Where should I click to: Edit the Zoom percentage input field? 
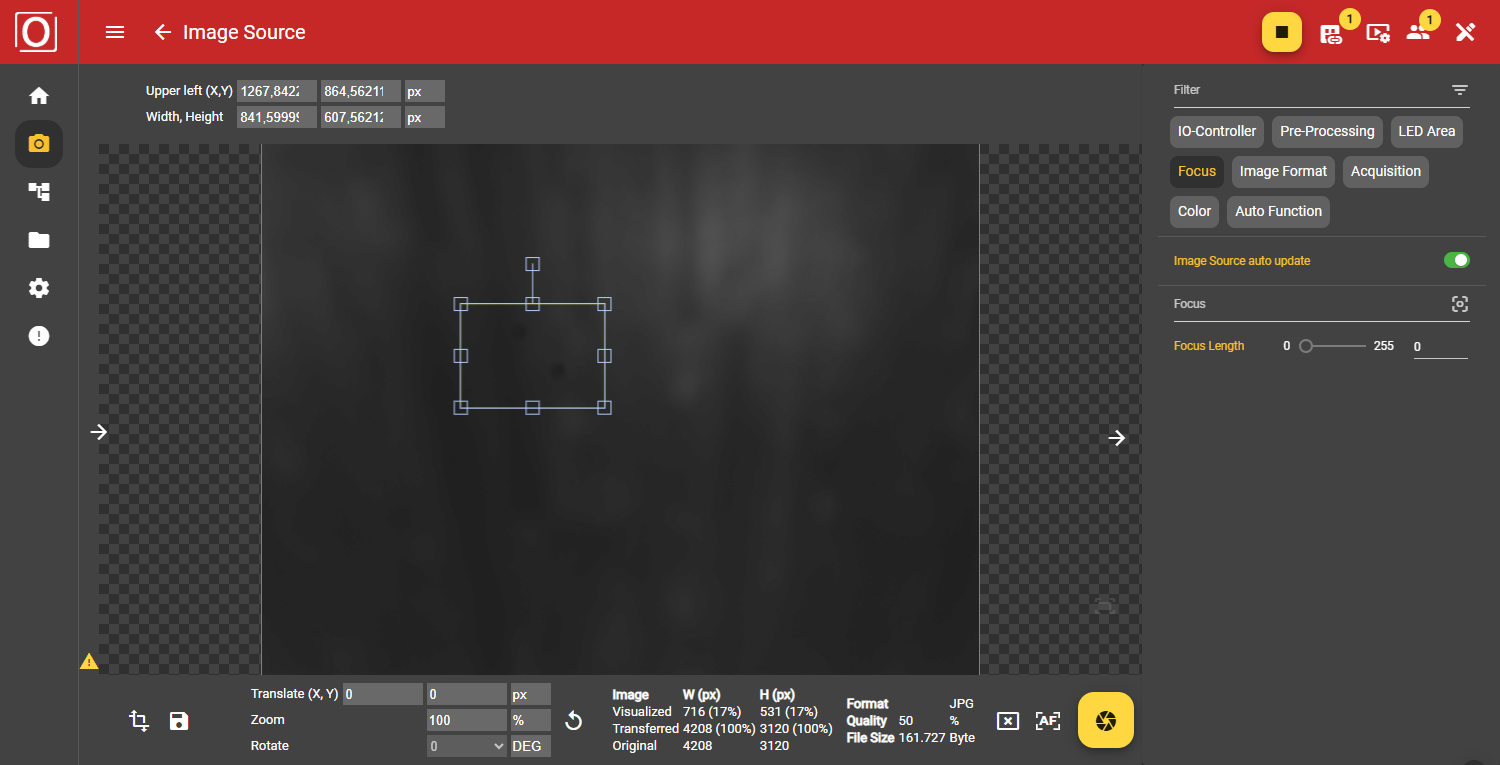pos(465,719)
